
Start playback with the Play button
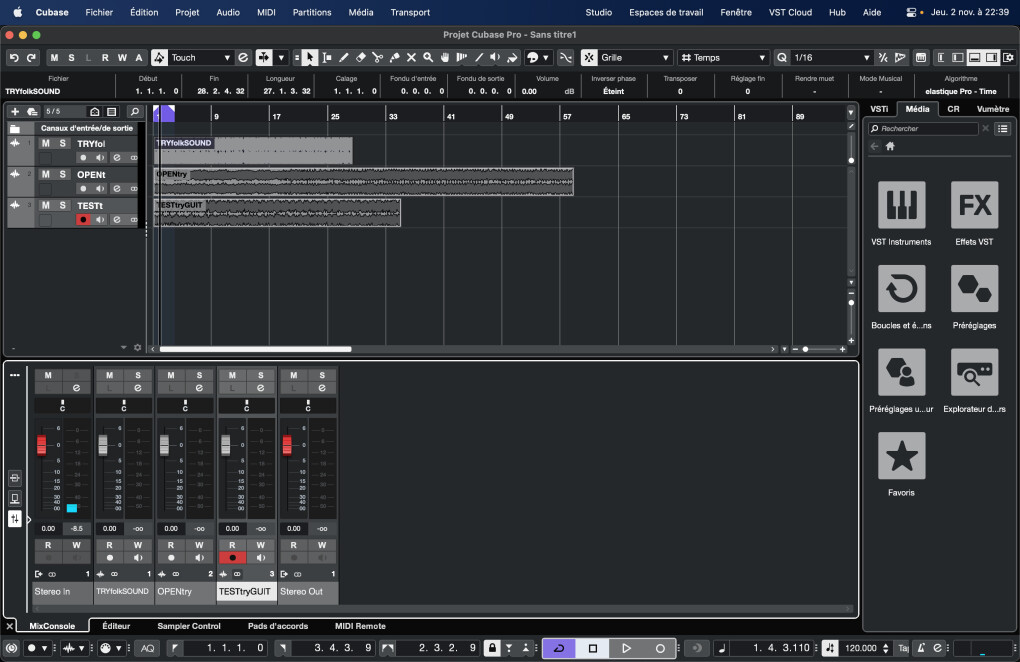click(626, 648)
